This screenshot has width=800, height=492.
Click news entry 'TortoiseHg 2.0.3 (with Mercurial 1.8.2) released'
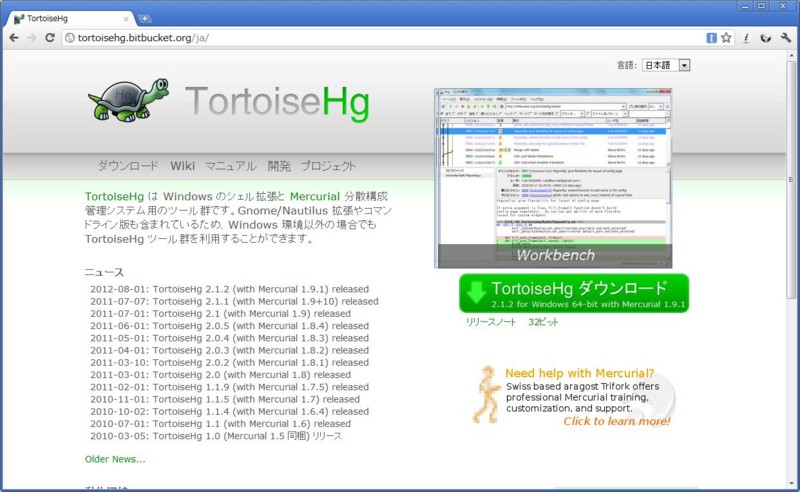point(261,350)
